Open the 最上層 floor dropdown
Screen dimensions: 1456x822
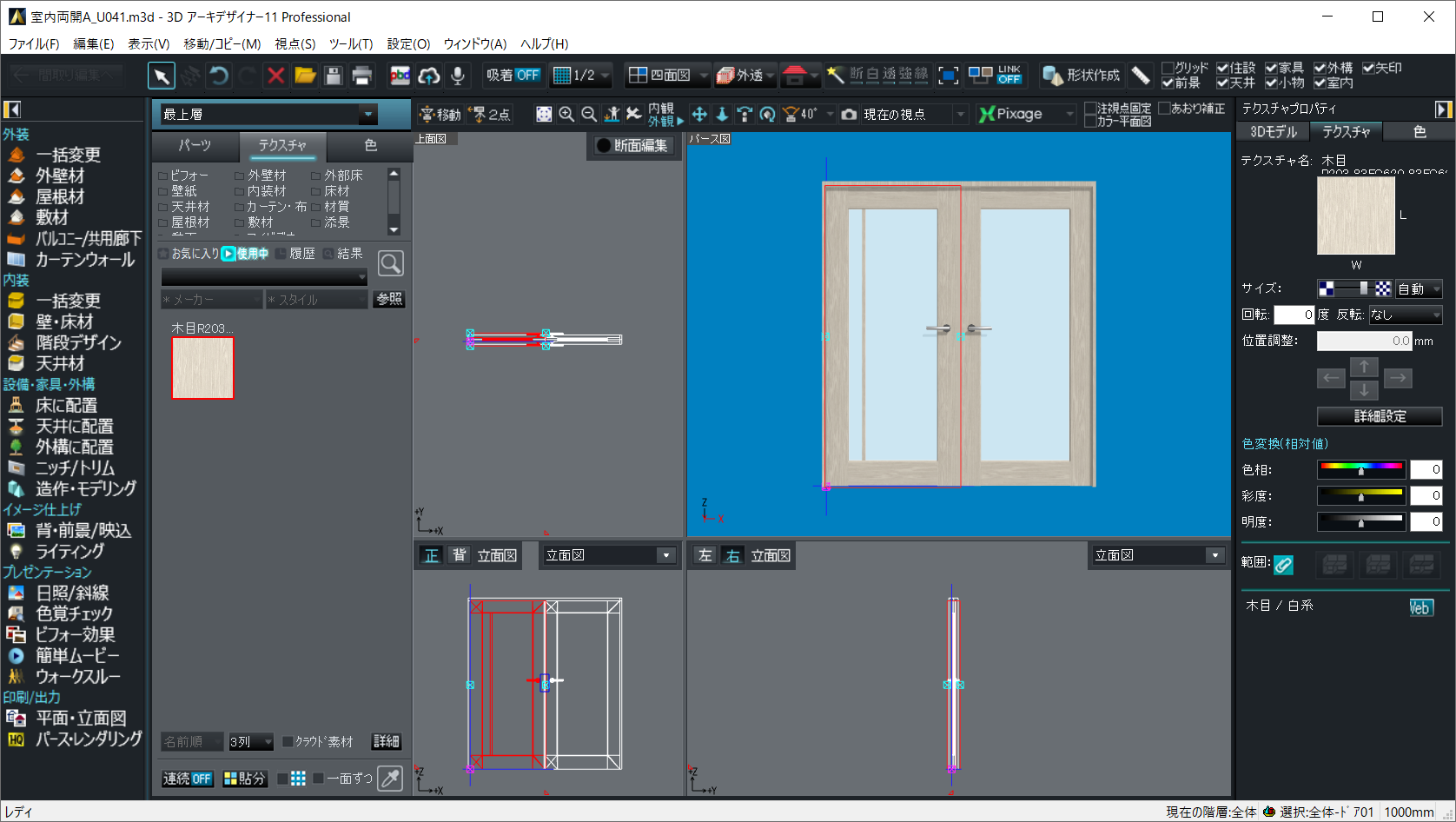coord(367,115)
